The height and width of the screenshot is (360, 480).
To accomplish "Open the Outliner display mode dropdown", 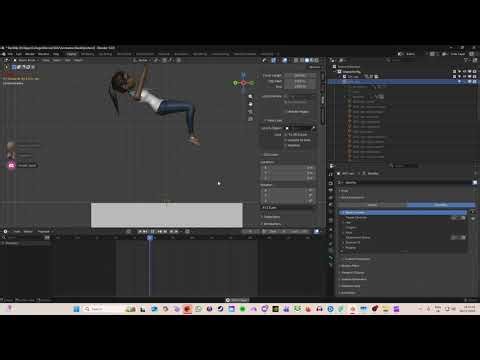I will coord(343,60).
